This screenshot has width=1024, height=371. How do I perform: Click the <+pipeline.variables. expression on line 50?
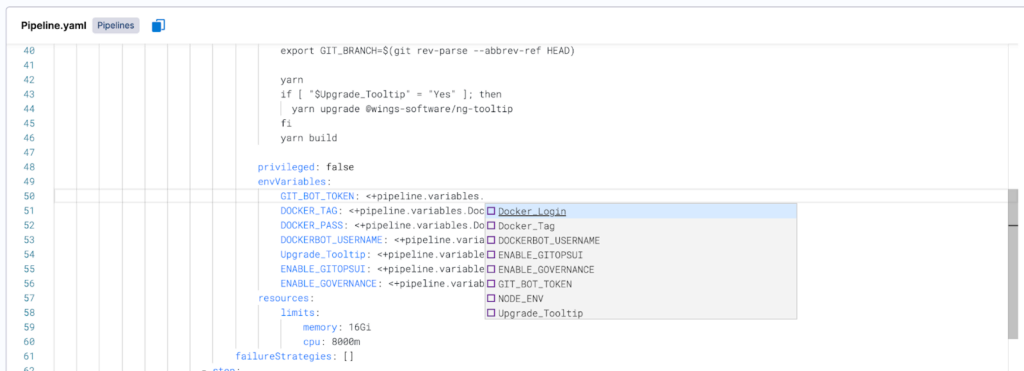coord(425,196)
